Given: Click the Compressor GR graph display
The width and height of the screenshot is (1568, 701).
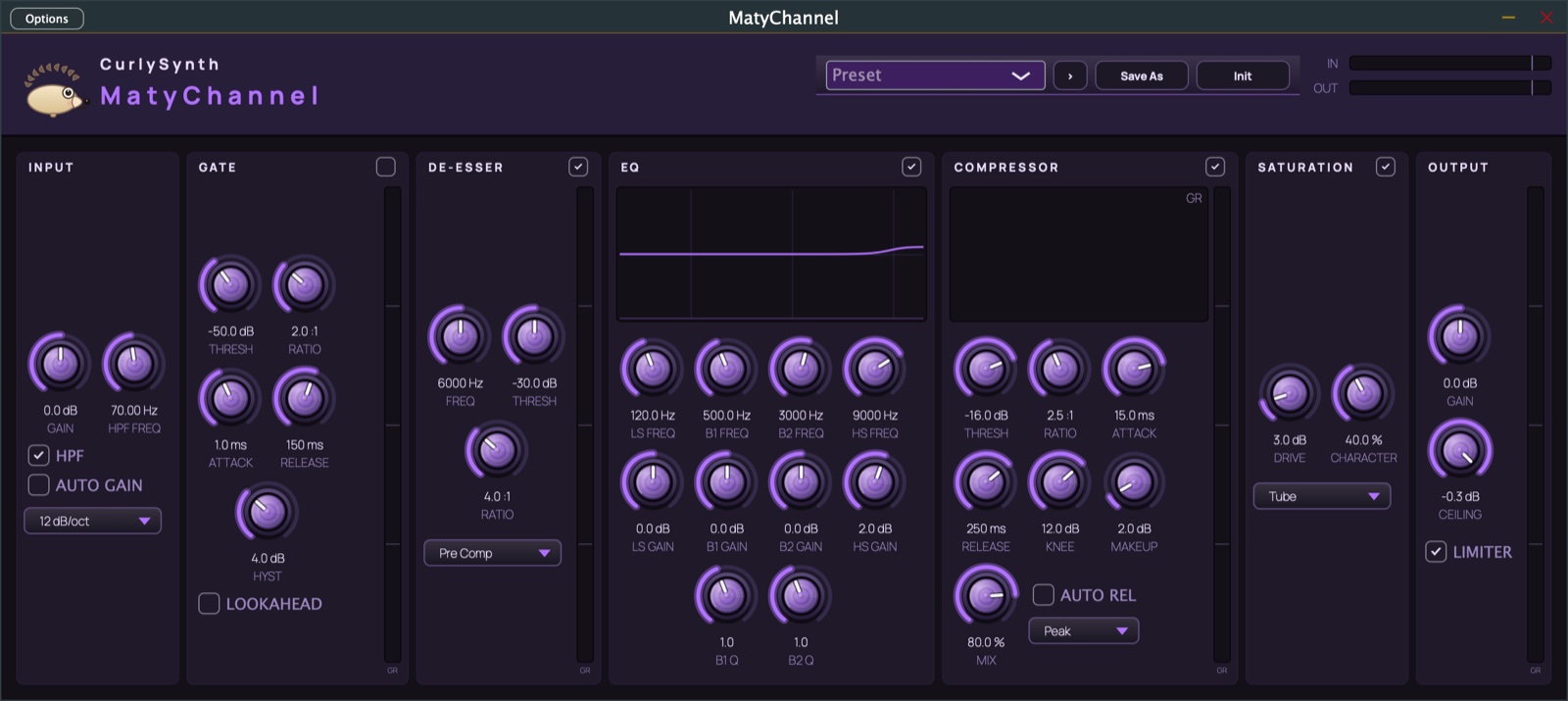Looking at the screenshot, I should pyautogui.click(x=1079, y=254).
